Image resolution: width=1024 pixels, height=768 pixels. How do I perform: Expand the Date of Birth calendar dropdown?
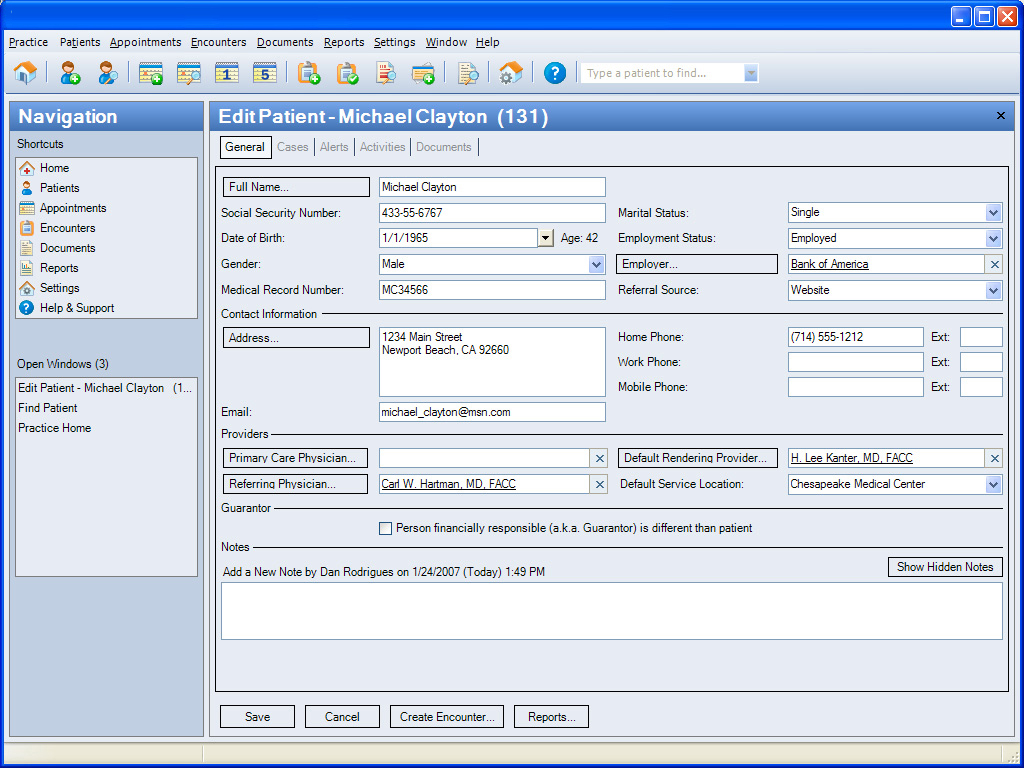[x=546, y=238]
